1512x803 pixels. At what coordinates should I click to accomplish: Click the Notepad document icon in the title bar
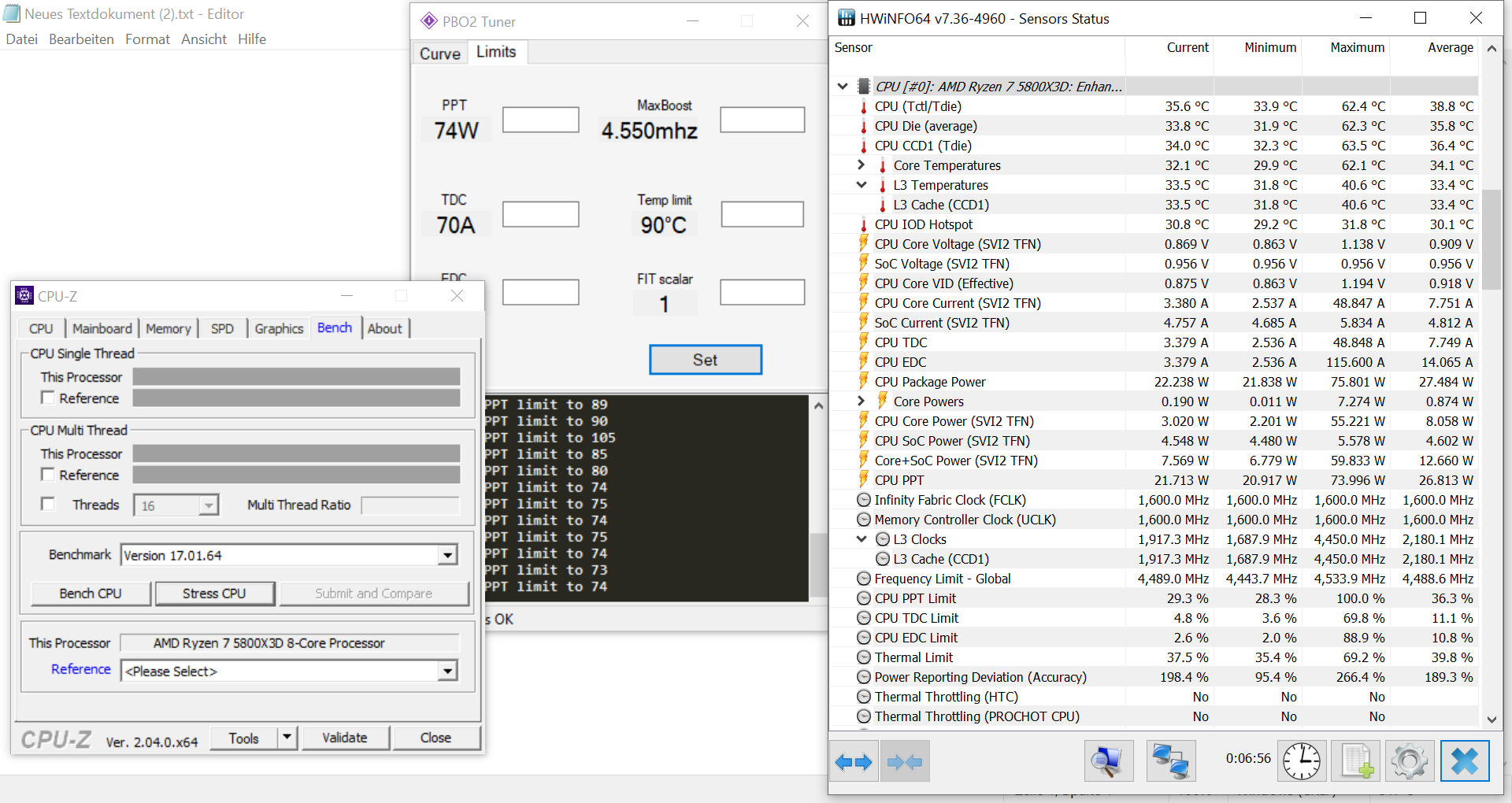(12, 13)
